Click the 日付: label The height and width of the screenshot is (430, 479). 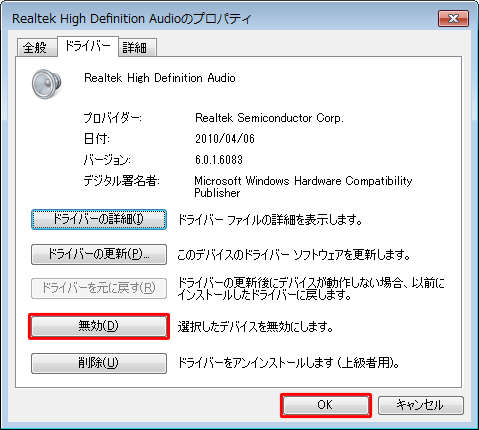click(x=97, y=139)
